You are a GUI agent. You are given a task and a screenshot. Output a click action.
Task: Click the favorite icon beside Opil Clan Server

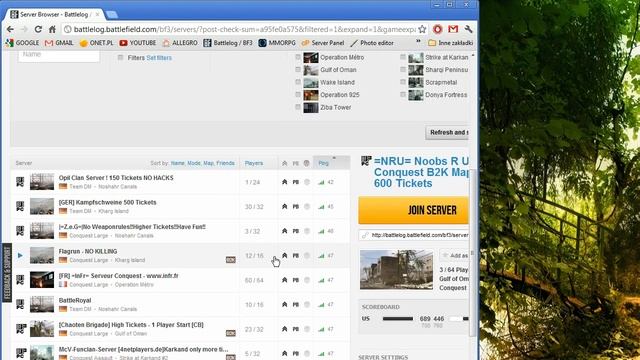(20, 182)
